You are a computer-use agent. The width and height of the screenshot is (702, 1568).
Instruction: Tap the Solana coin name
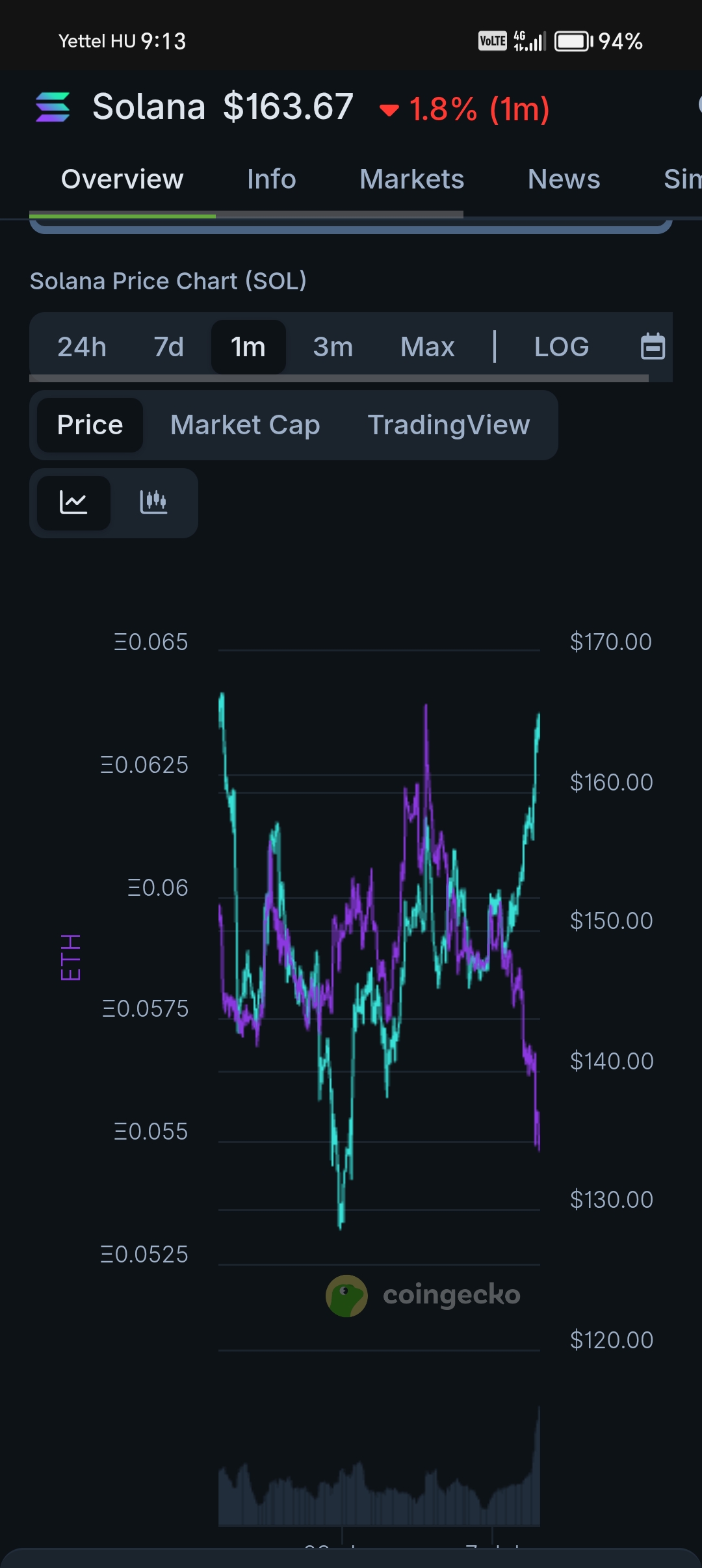click(149, 107)
